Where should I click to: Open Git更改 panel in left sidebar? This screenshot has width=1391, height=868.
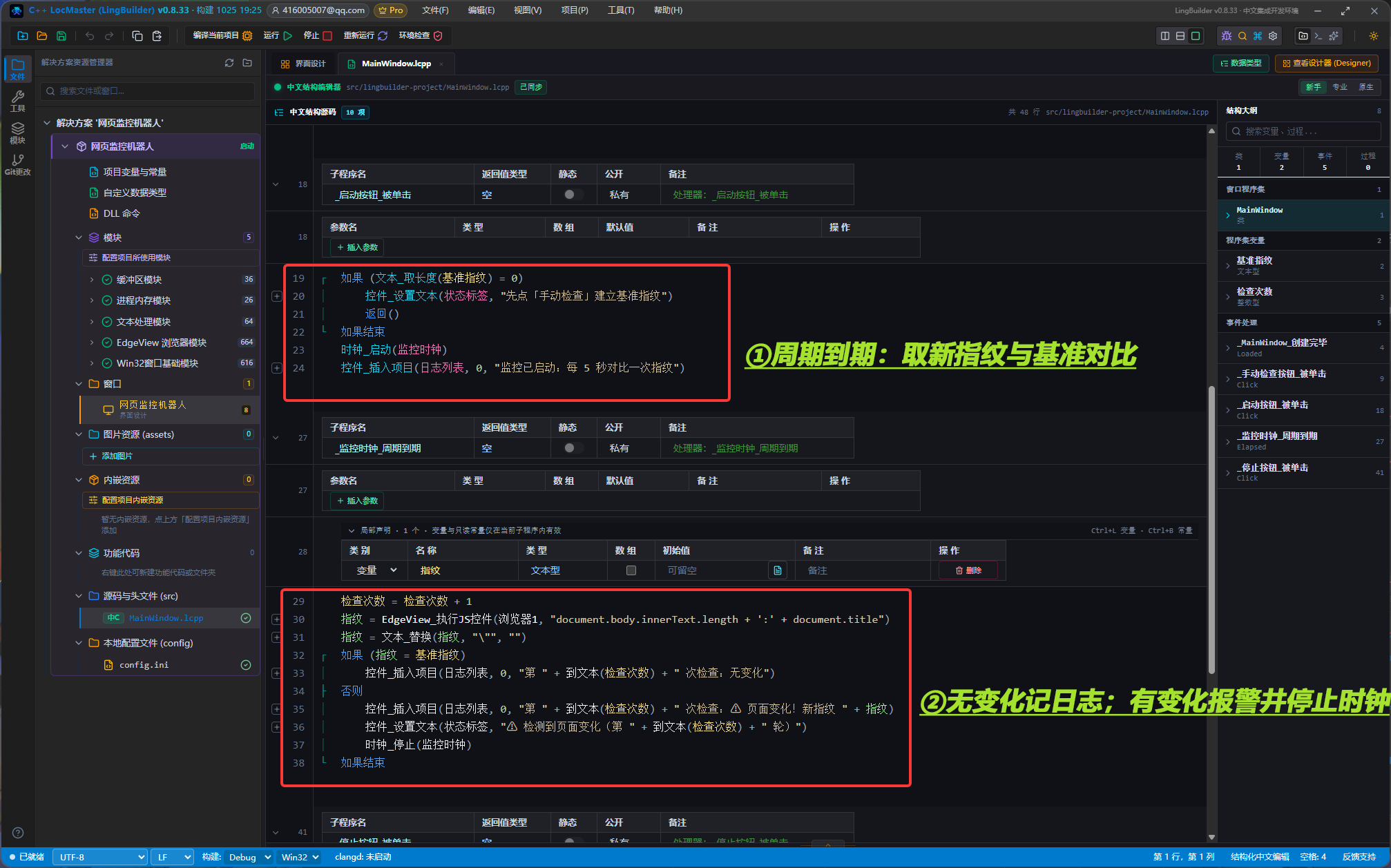tap(18, 164)
